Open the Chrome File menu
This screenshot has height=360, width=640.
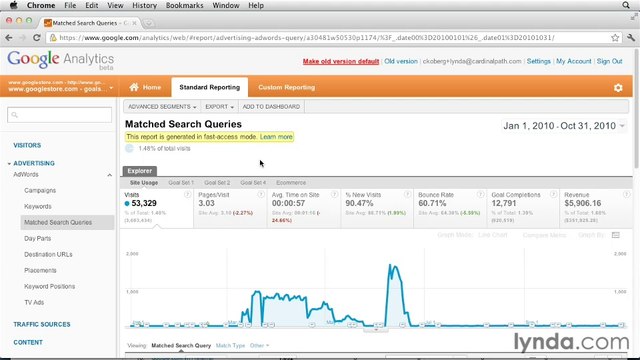[70, 5]
